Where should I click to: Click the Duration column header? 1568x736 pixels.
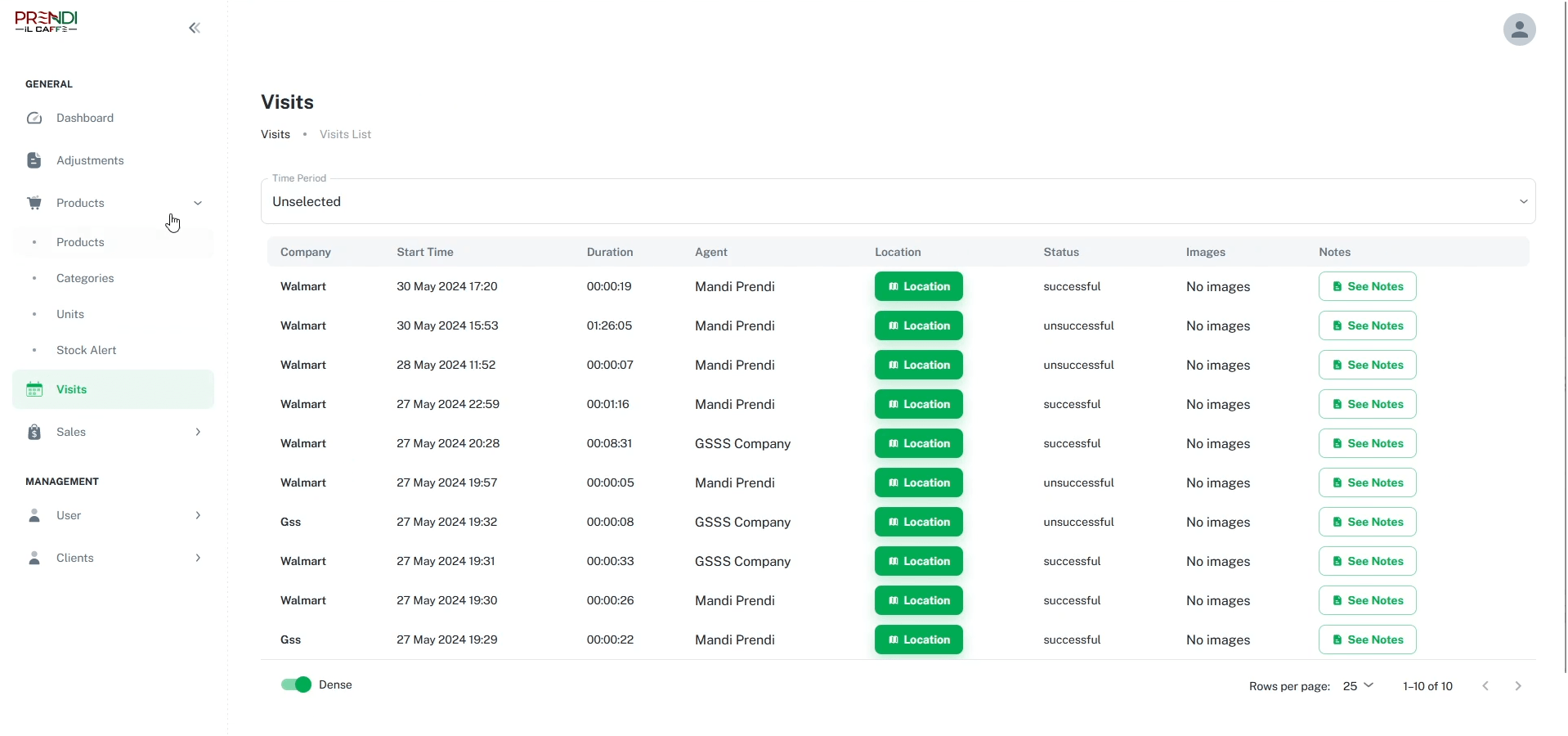coord(610,252)
